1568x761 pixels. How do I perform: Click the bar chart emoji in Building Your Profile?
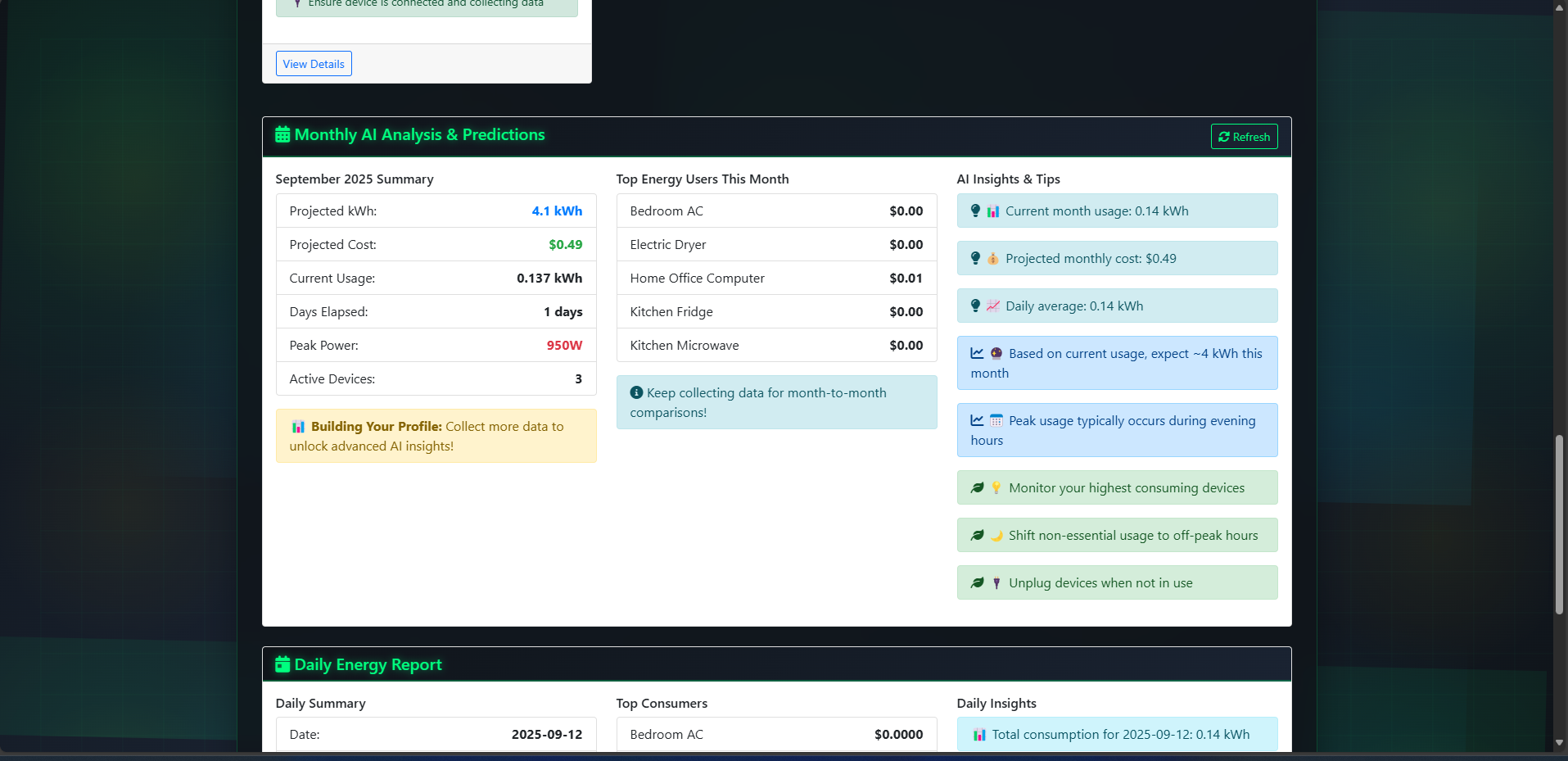(298, 427)
